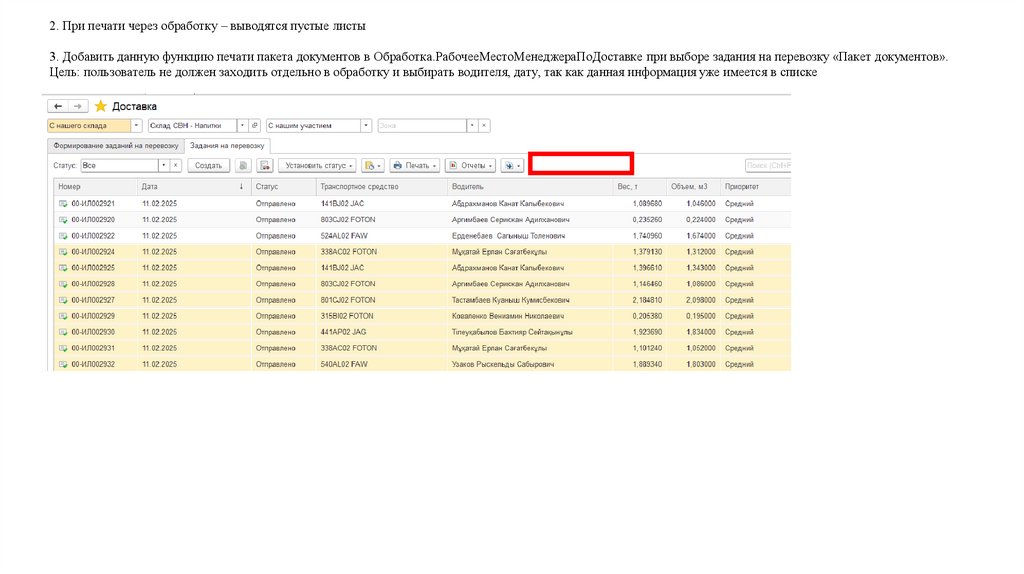The width and height of the screenshot is (1024, 574).
Task: Click the document icon of row 00-ИЛ002931
Action: [63, 348]
